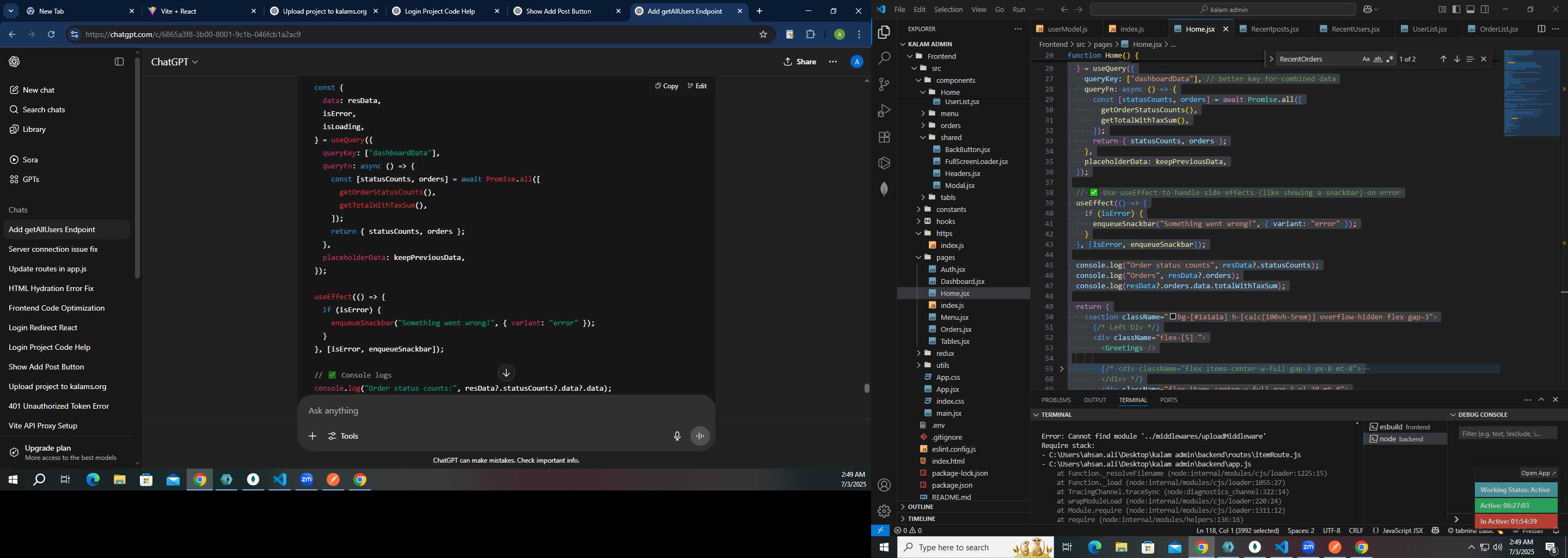
Task: Go to next match in find widget
Action: (1456, 59)
